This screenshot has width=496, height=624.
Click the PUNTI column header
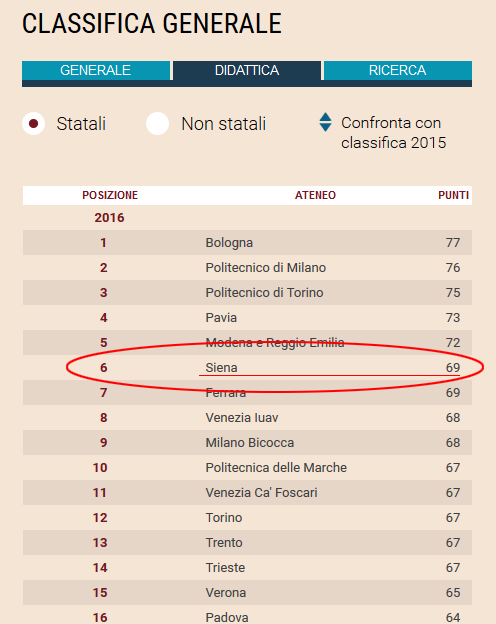453,195
